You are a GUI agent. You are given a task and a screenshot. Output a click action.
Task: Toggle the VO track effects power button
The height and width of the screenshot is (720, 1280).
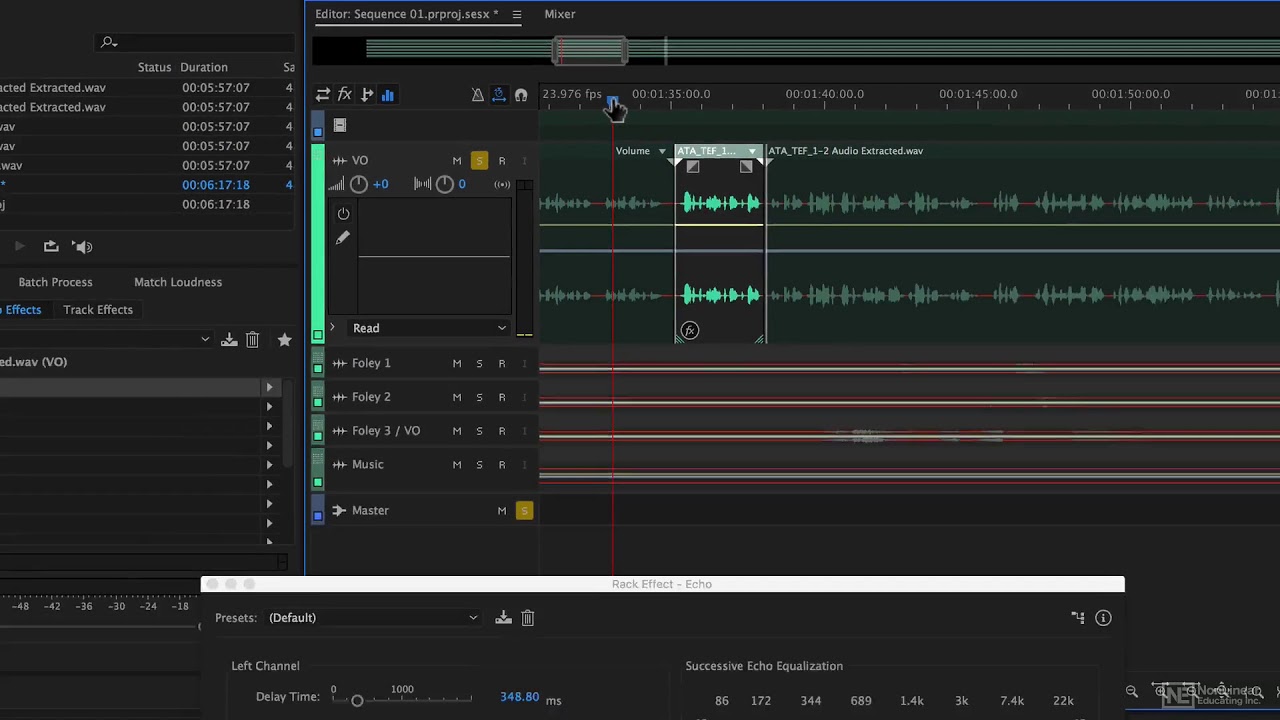coord(343,214)
